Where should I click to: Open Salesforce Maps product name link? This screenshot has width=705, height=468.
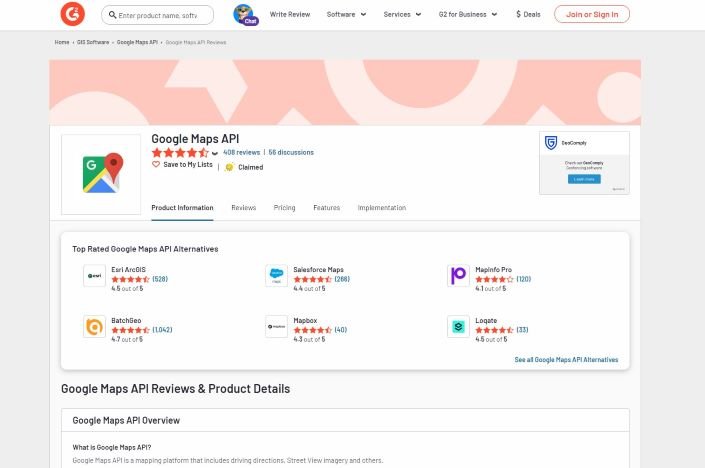click(318, 270)
